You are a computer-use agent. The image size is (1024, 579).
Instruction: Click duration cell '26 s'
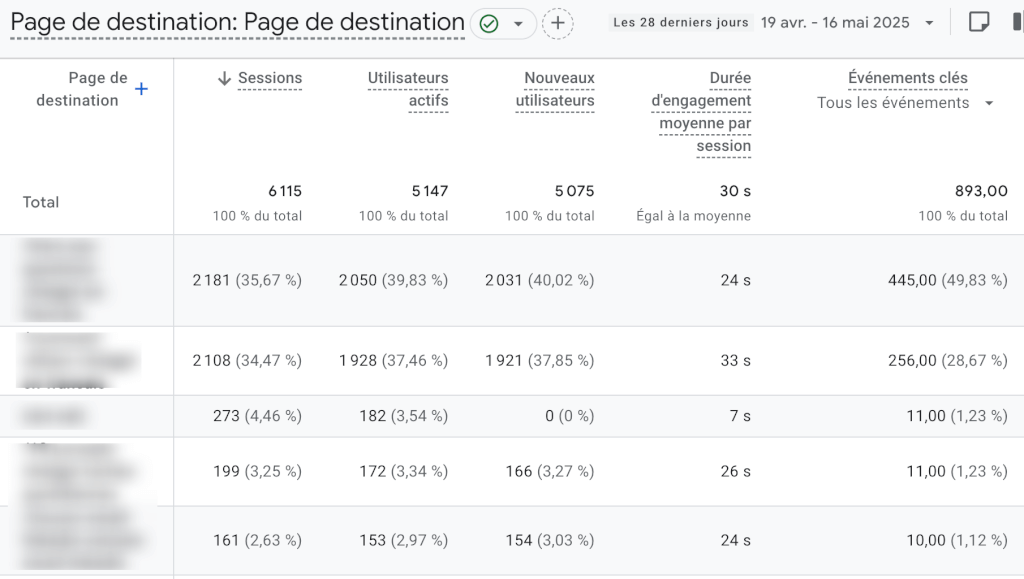(x=735, y=472)
